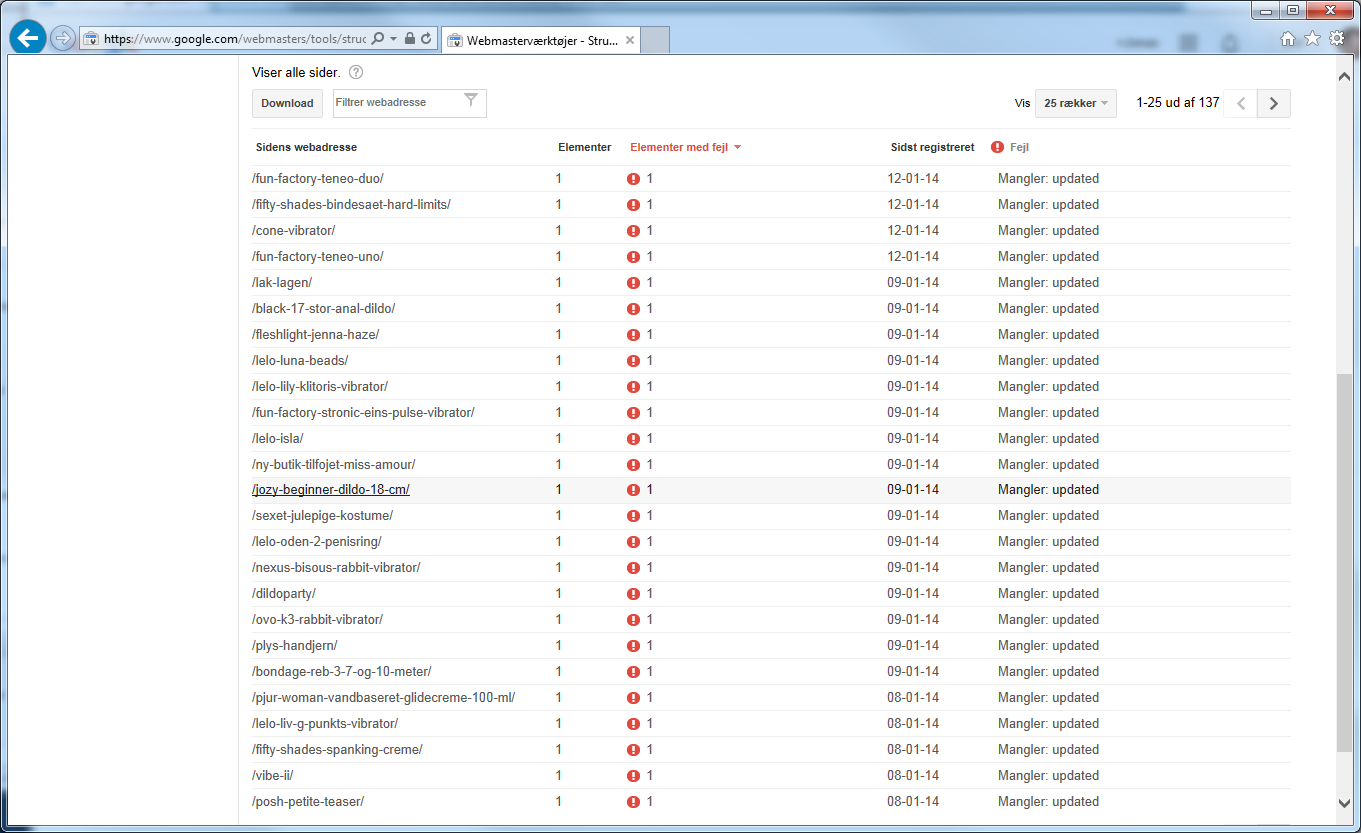Screen dimensions: 1361x833
Task: Click the 1-25 ud af 137 pagination text
Action: pyautogui.click(x=1177, y=103)
